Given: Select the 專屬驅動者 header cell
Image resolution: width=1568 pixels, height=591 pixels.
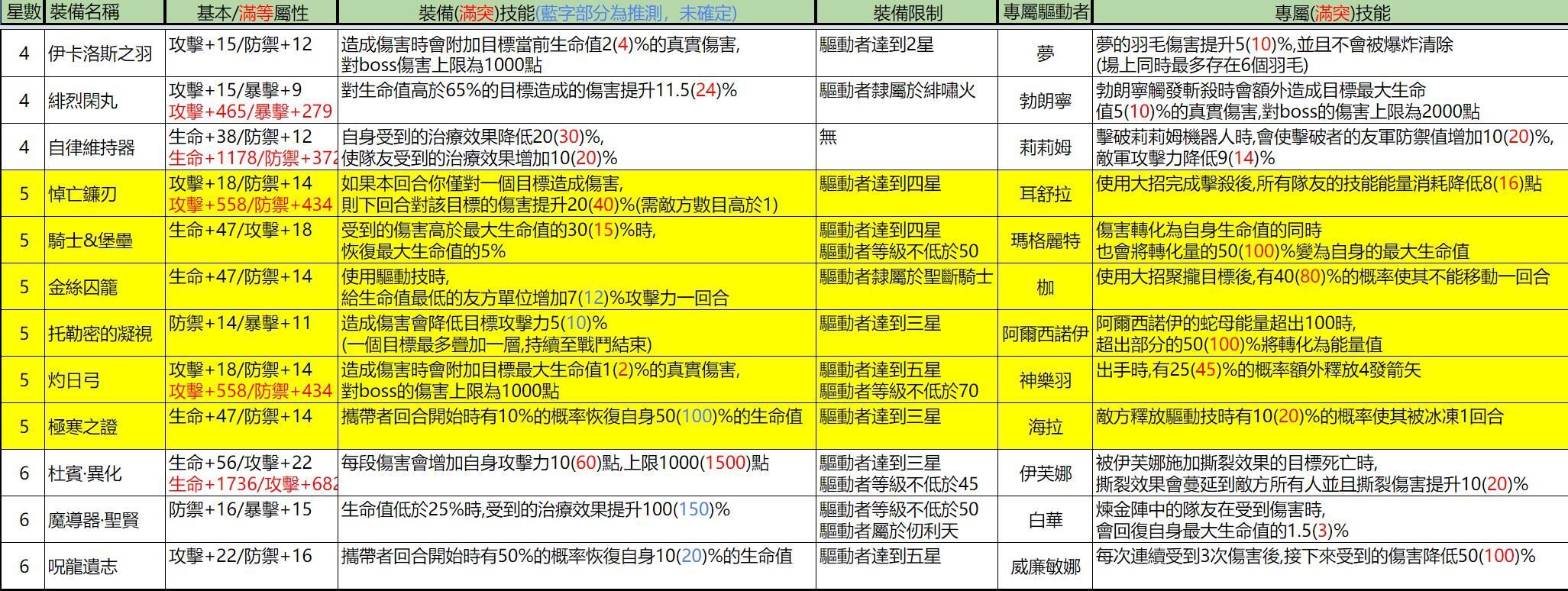Looking at the screenshot, I should click(1045, 12).
